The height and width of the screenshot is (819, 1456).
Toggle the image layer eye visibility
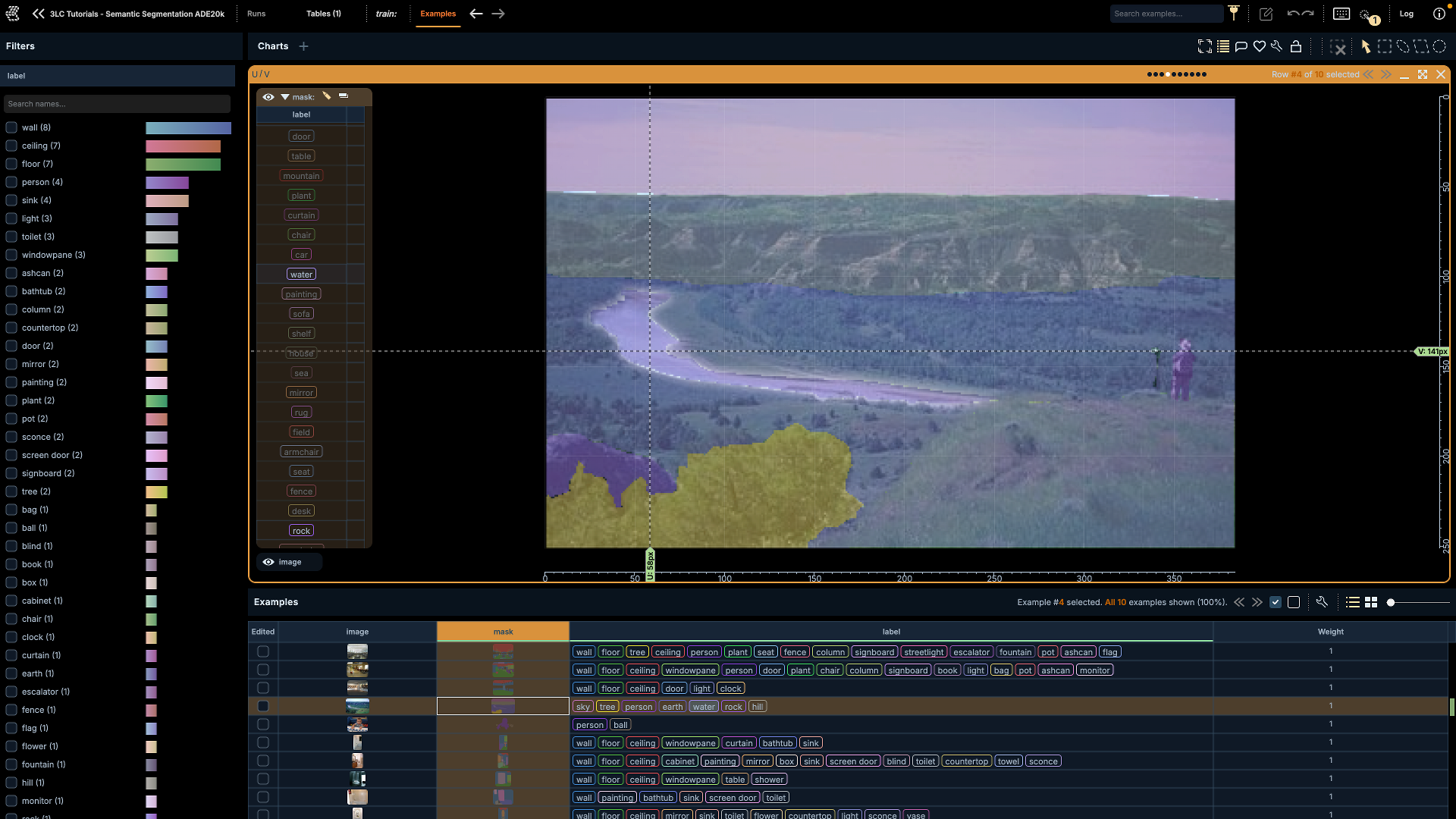(x=268, y=562)
